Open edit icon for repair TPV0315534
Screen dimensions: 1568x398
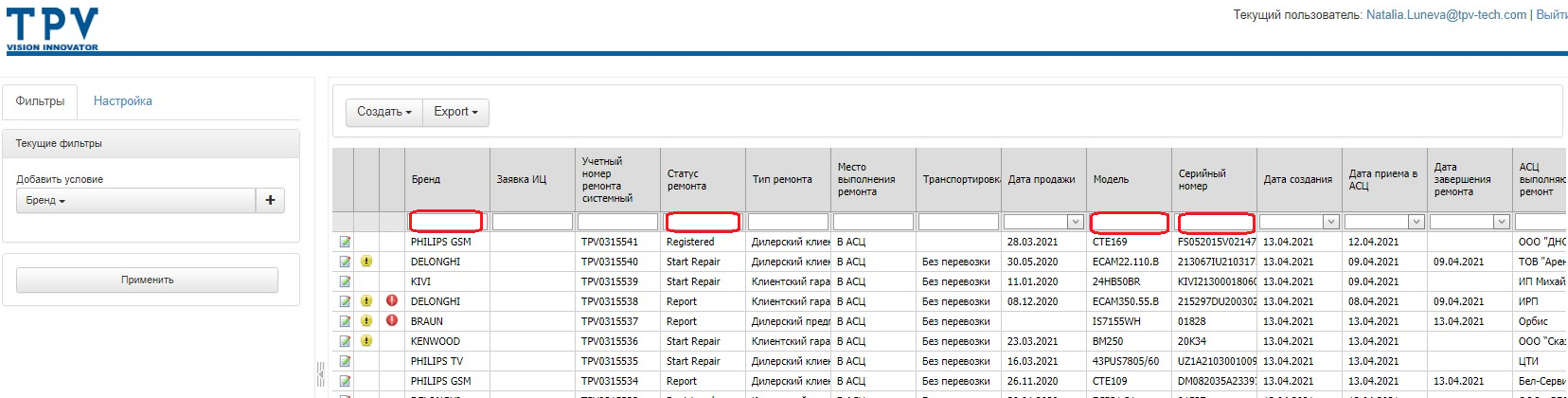tap(345, 381)
